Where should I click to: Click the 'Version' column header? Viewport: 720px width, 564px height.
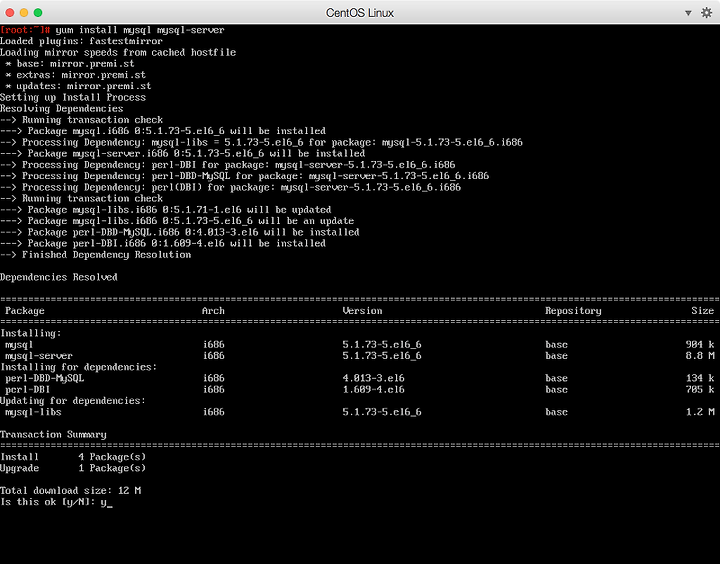[362, 311]
